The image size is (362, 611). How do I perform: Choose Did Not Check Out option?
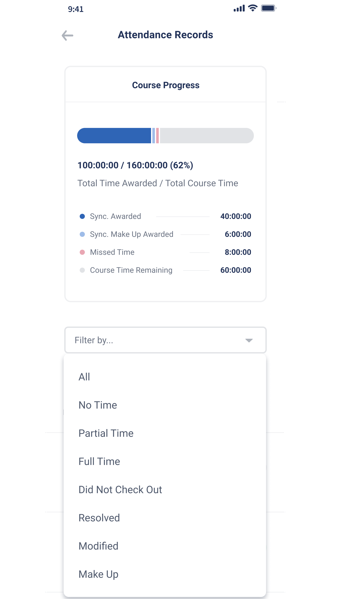(165, 490)
